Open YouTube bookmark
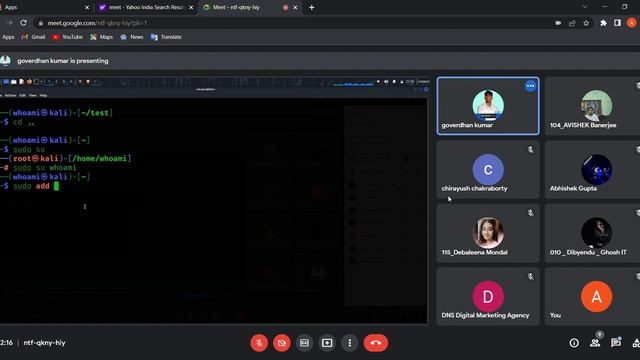Screen dimensions: 640x360 pos(67,37)
